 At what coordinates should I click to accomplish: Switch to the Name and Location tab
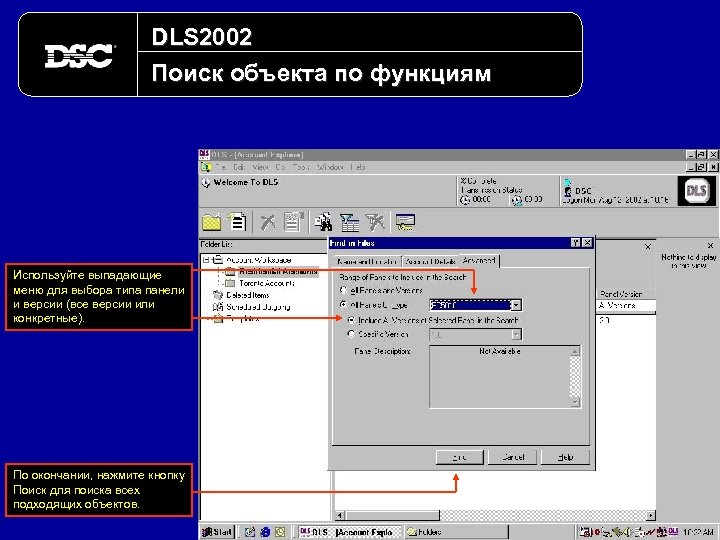(x=367, y=261)
